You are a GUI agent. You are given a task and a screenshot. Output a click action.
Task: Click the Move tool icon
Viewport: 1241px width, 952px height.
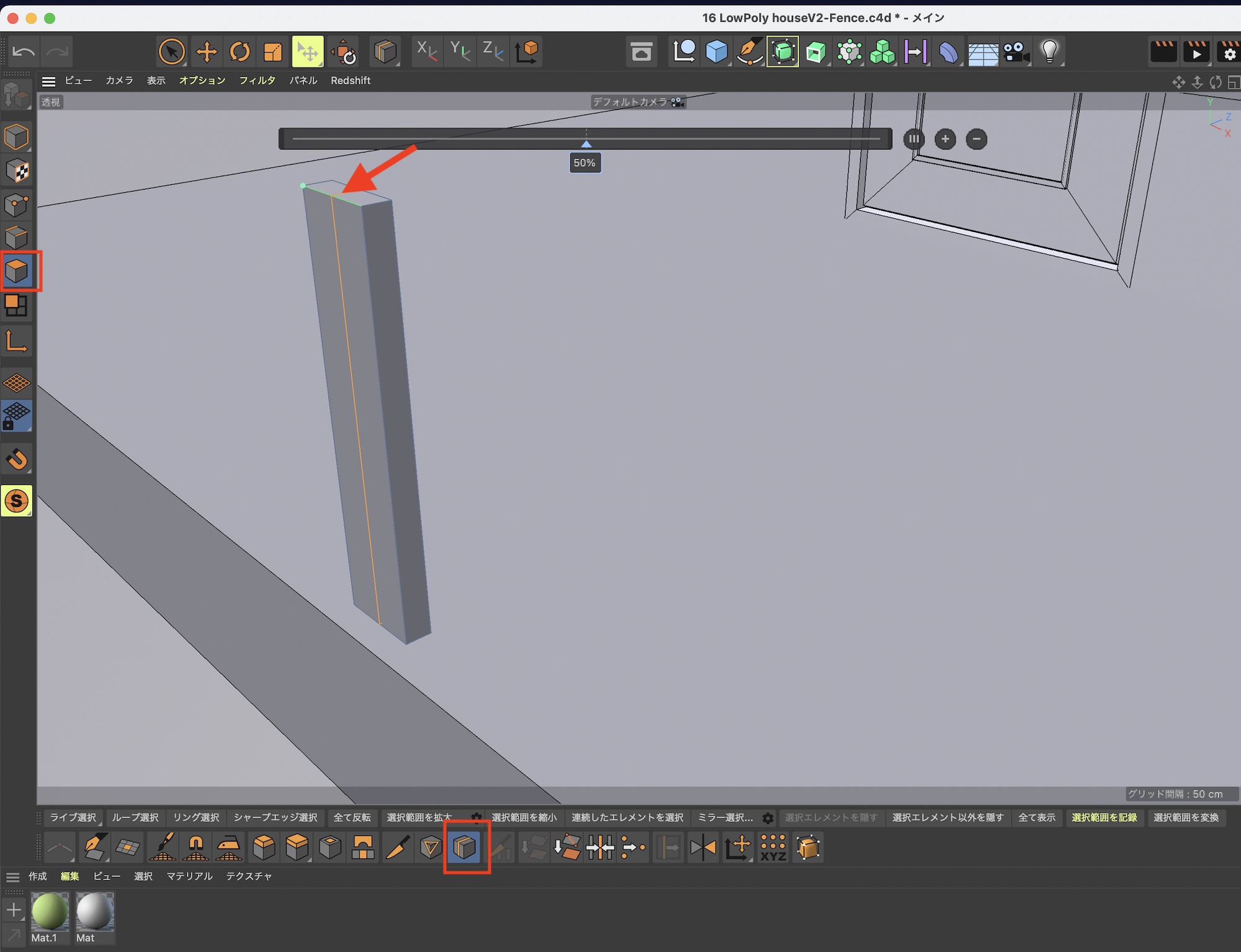click(206, 51)
